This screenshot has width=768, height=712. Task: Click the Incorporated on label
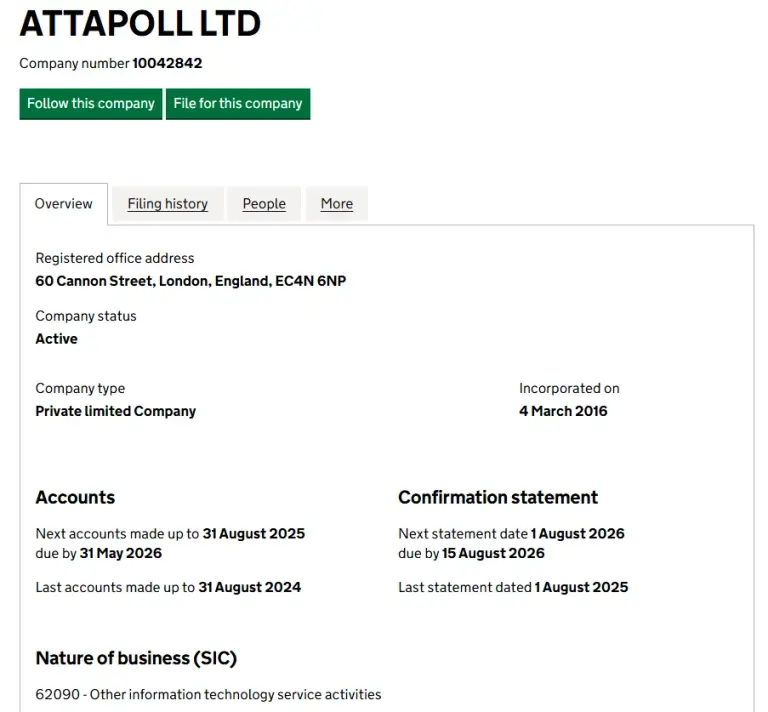[x=569, y=389]
